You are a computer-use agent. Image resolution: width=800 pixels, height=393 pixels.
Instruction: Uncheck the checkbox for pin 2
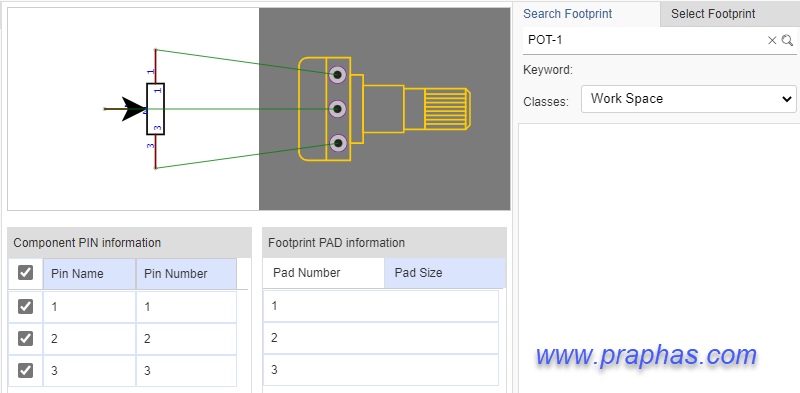click(x=26, y=338)
